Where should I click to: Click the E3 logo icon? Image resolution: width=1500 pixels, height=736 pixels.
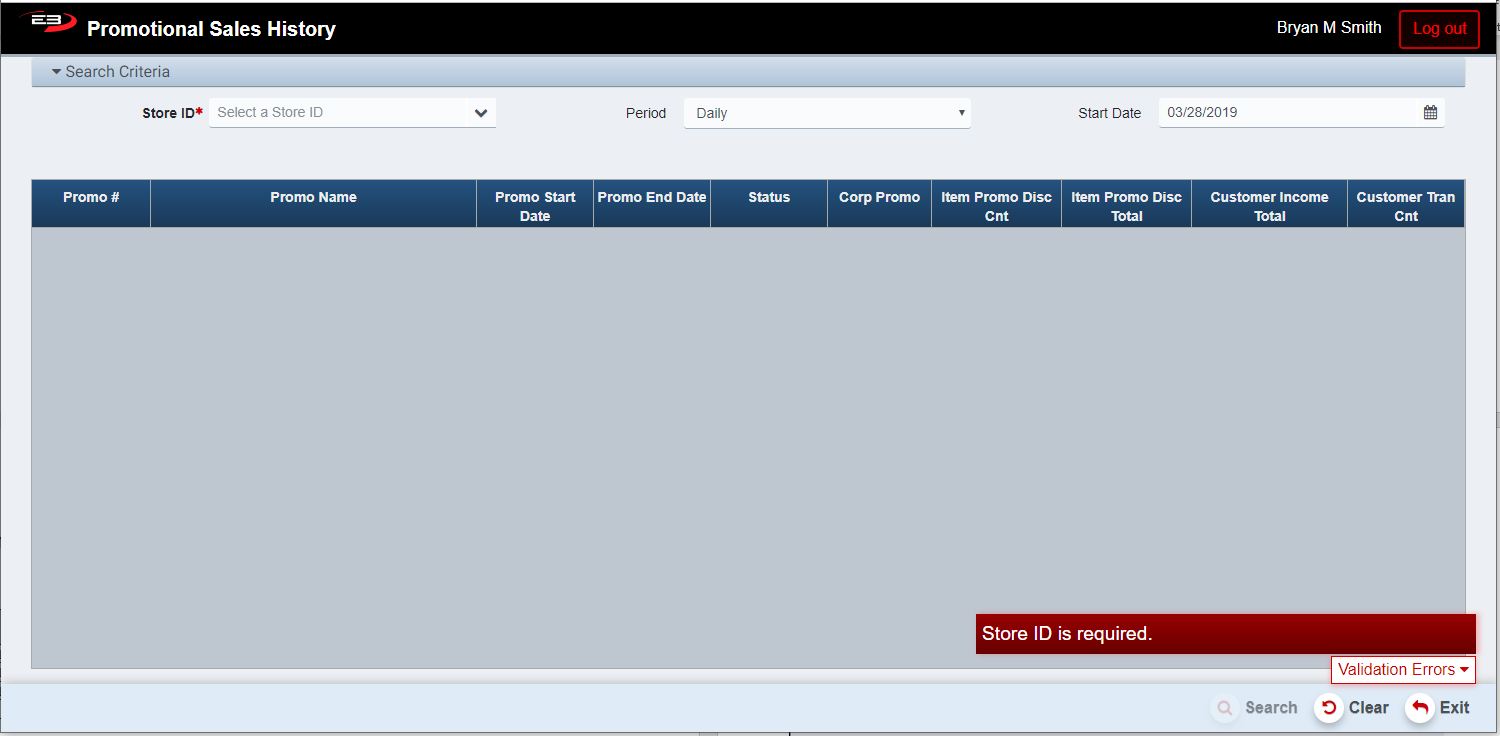click(x=47, y=23)
